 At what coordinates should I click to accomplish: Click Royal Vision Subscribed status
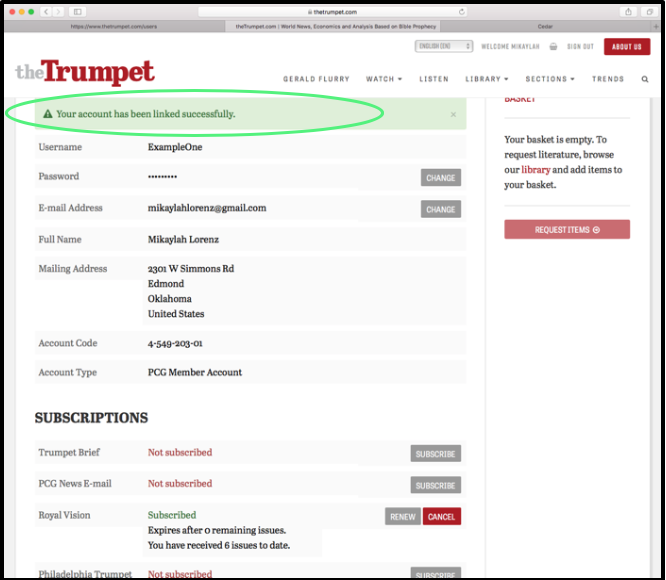tap(172, 515)
